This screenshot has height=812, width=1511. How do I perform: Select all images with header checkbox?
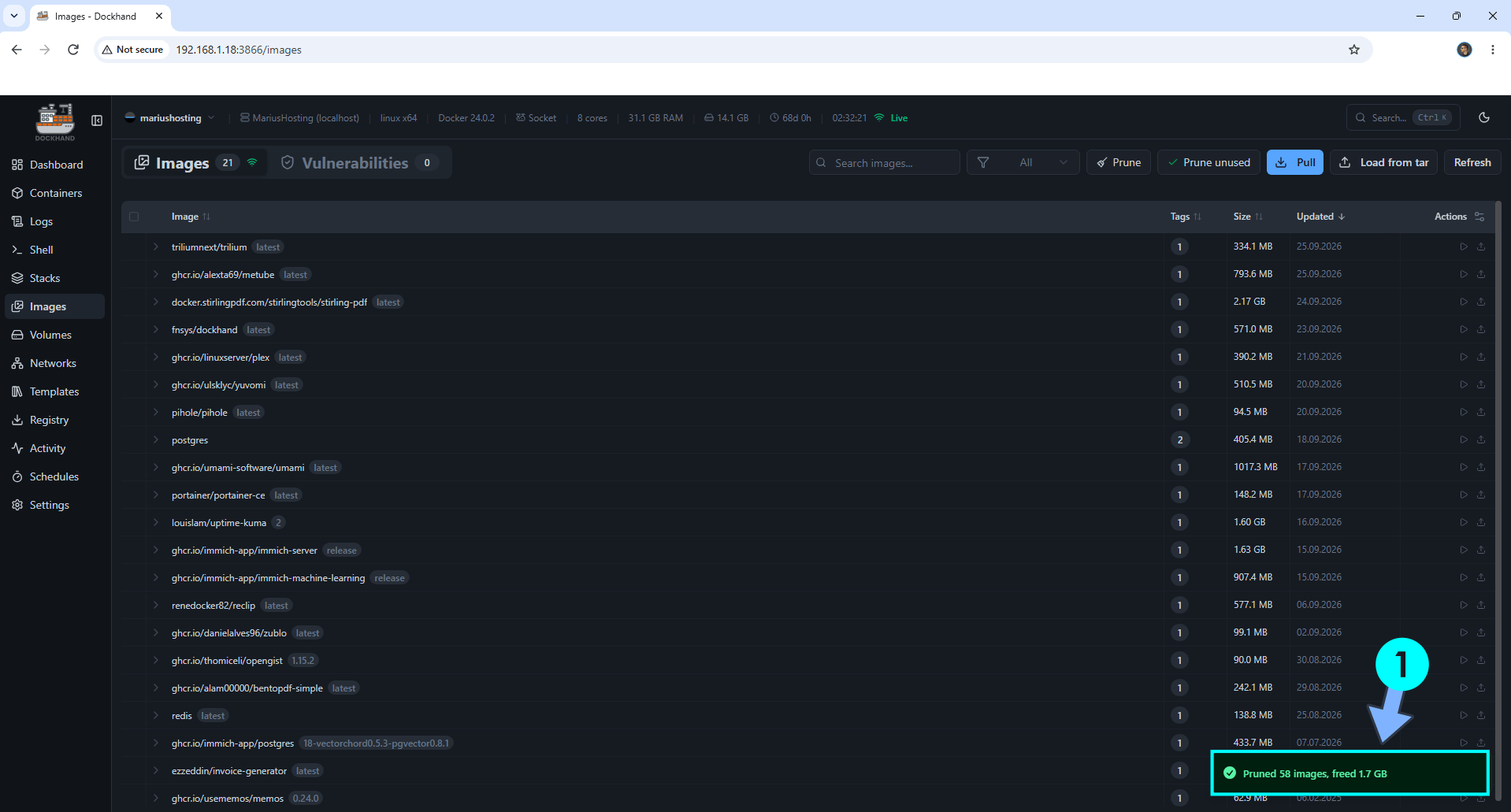(134, 217)
